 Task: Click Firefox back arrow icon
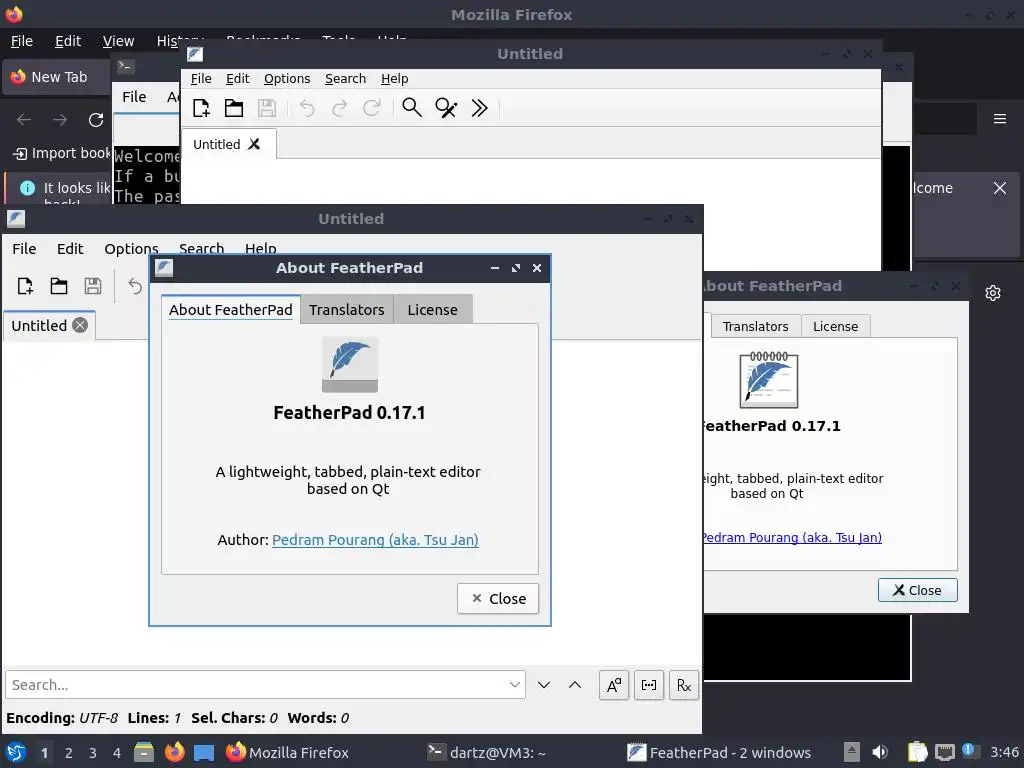tap(24, 120)
